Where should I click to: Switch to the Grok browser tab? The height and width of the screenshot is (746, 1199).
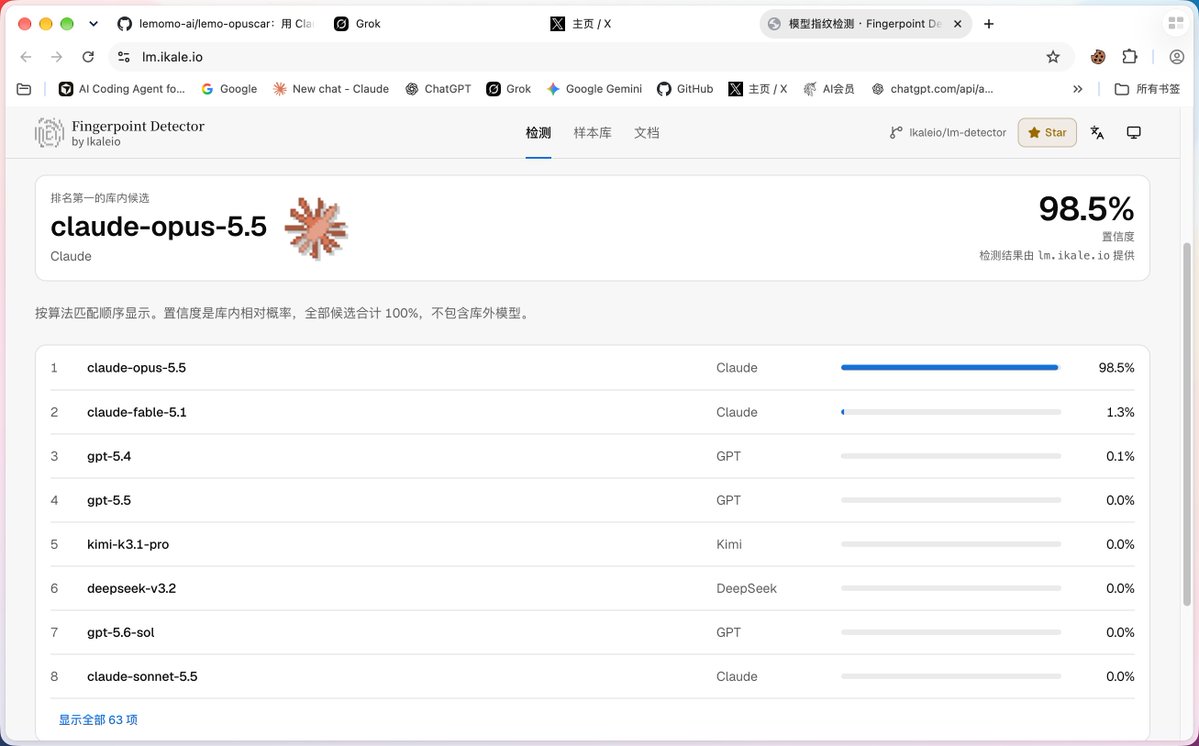432,24
